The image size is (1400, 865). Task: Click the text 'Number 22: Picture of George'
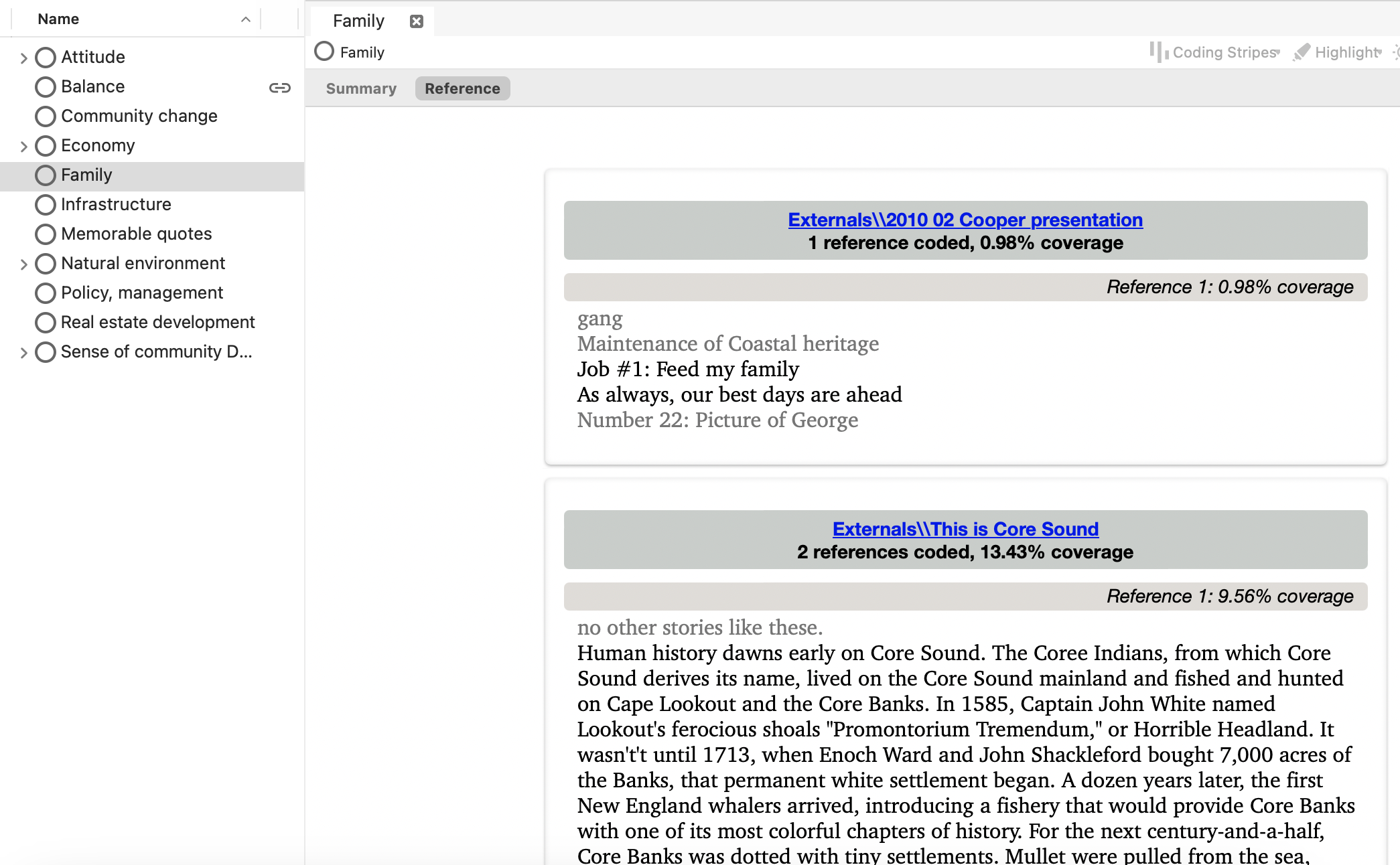(717, 420)
